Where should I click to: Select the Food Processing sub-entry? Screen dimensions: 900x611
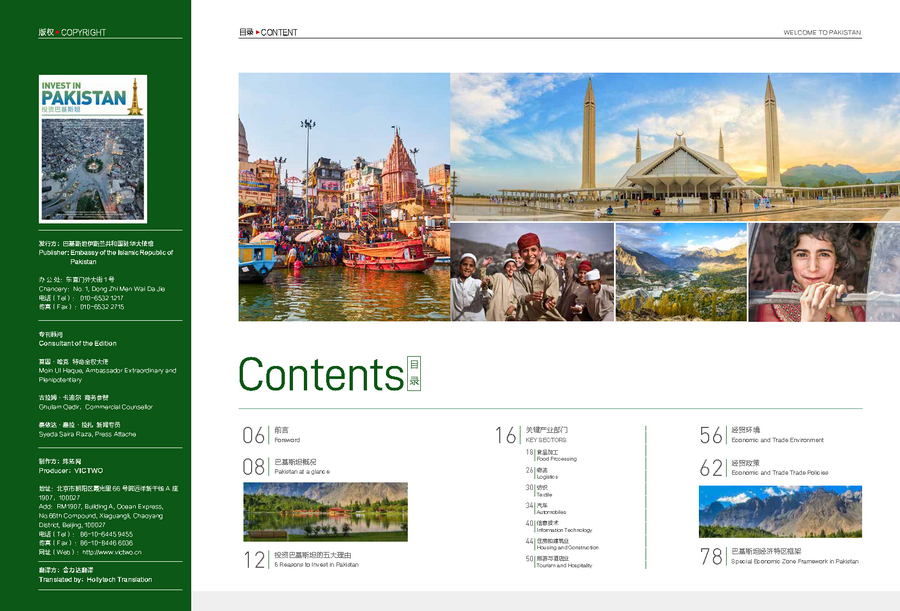pyautogui.click(x=551, y=455)
